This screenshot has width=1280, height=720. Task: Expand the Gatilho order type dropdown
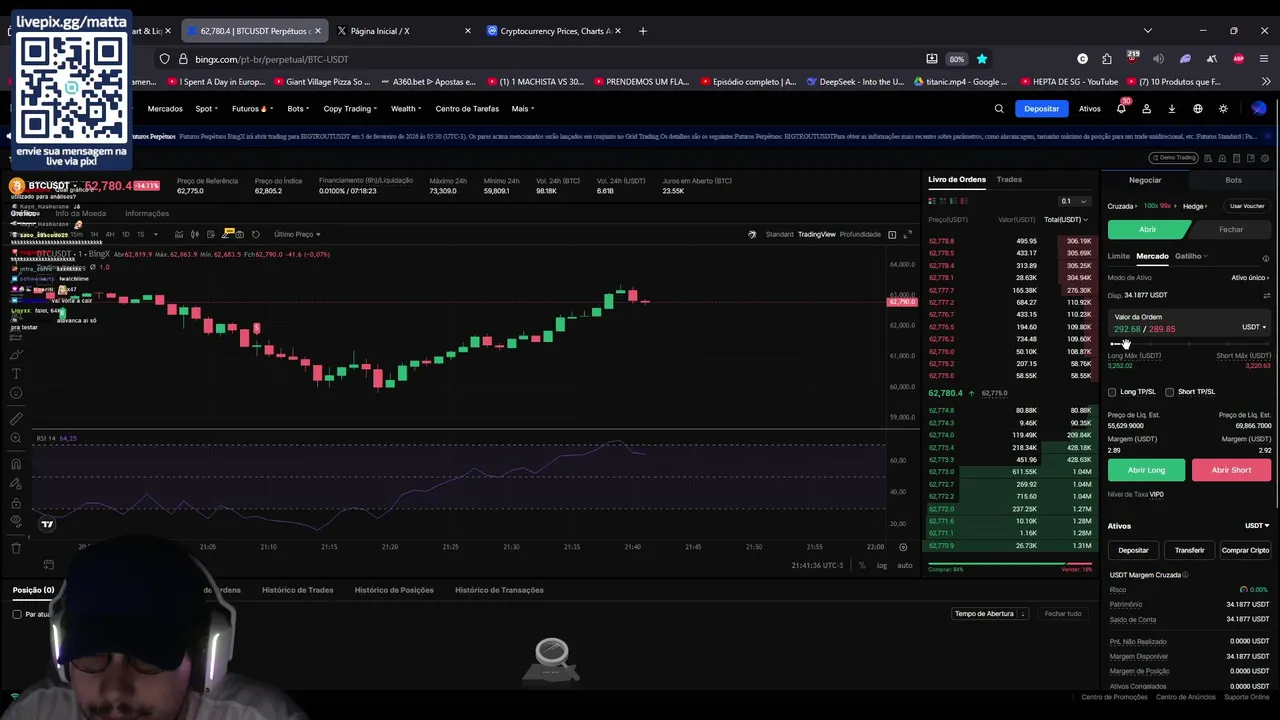coord(1191,256)
